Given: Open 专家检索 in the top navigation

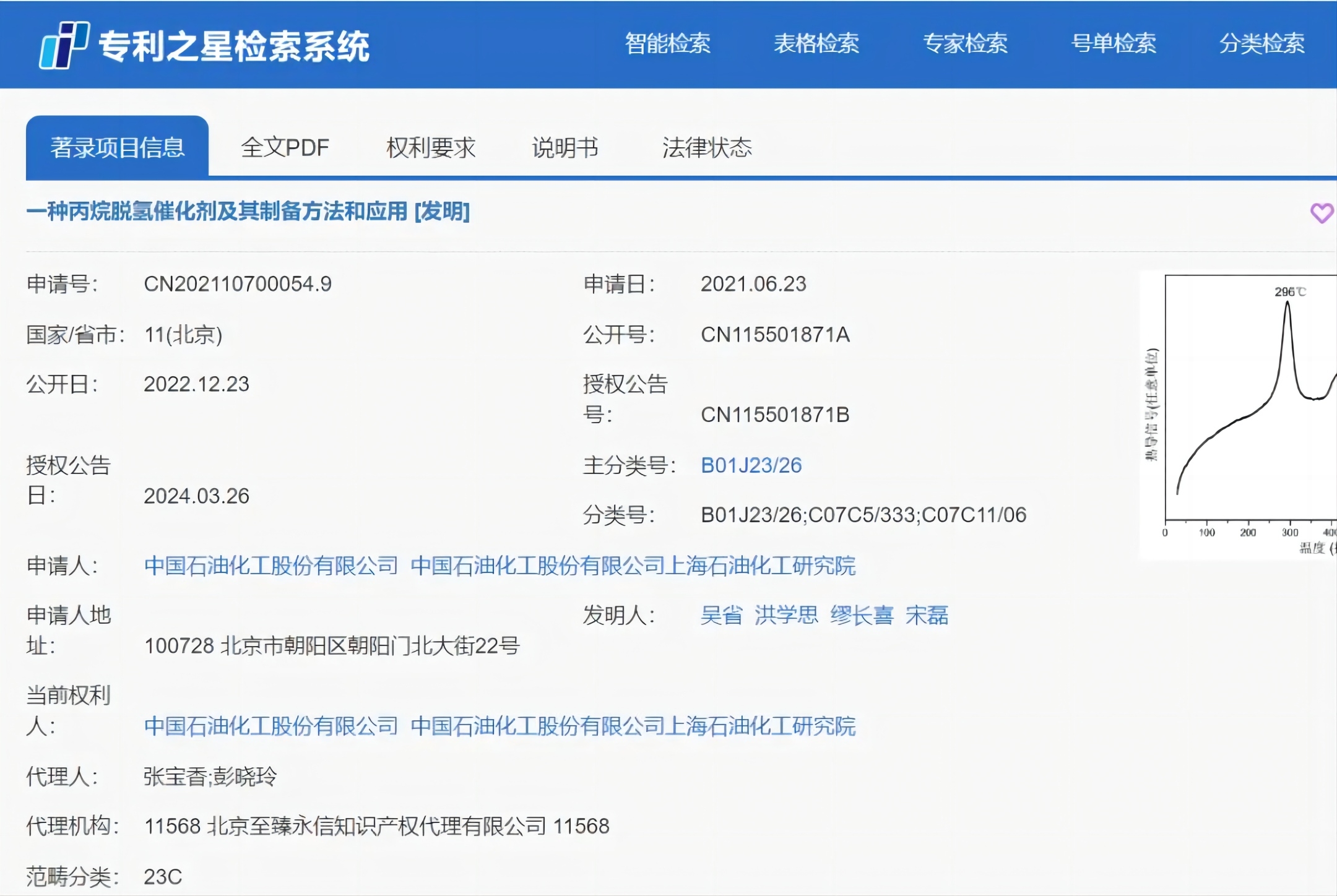Looking at the screenshot, I should [x=965, y=43].
